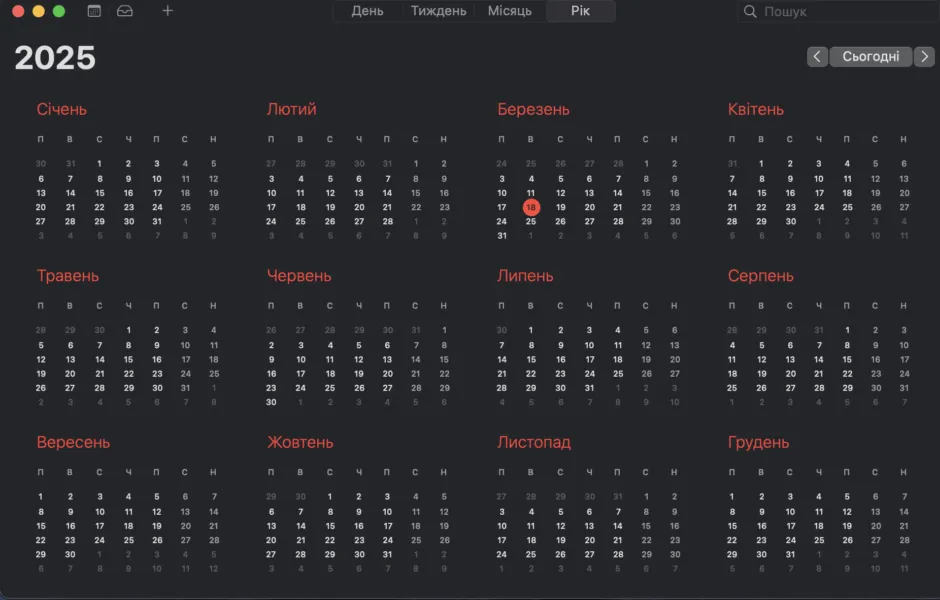Select day 25 in Грудень

[x=819, y=541]
